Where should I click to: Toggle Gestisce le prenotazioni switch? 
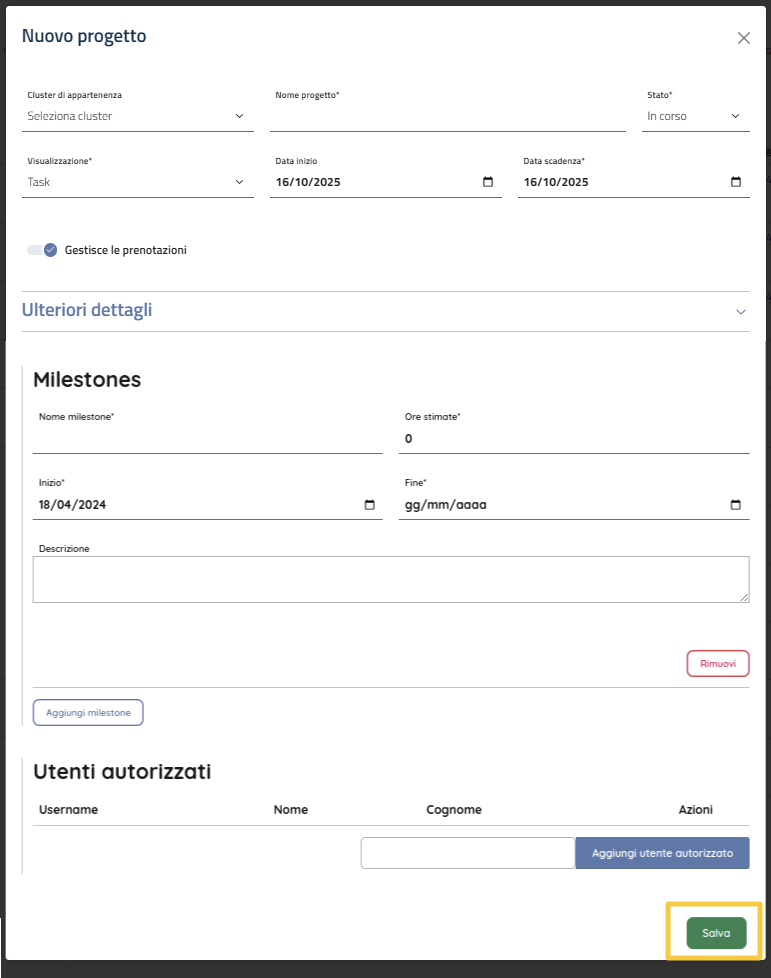(x=42, y=250)
